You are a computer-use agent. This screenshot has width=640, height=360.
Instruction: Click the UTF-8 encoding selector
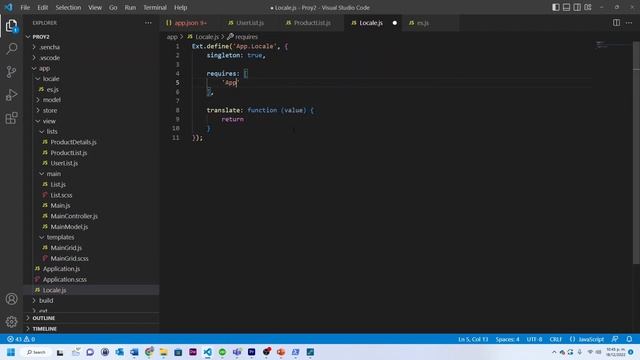point(534,339)
